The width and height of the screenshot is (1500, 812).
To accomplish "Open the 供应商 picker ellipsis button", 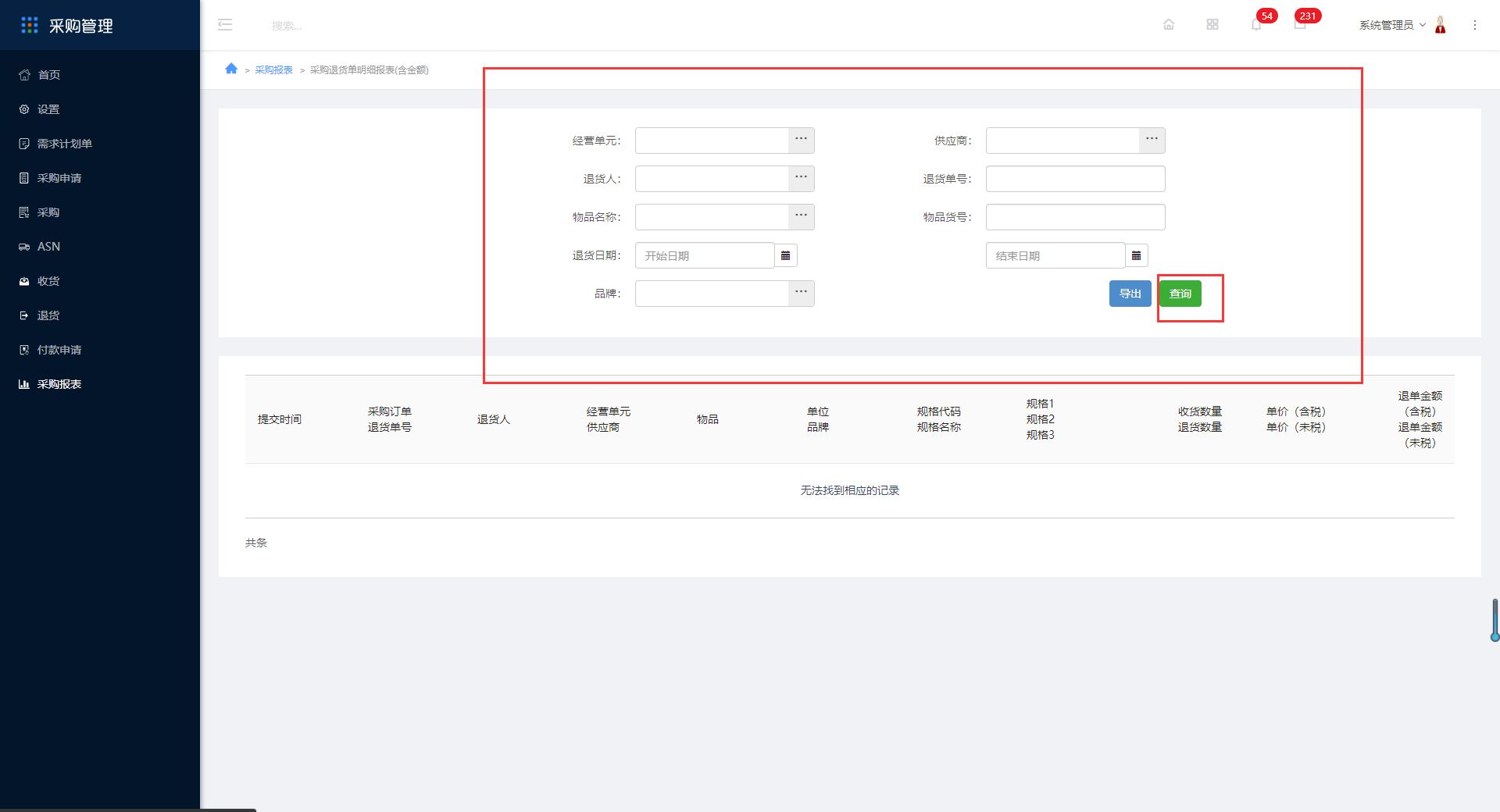I will click(1152, 141).
